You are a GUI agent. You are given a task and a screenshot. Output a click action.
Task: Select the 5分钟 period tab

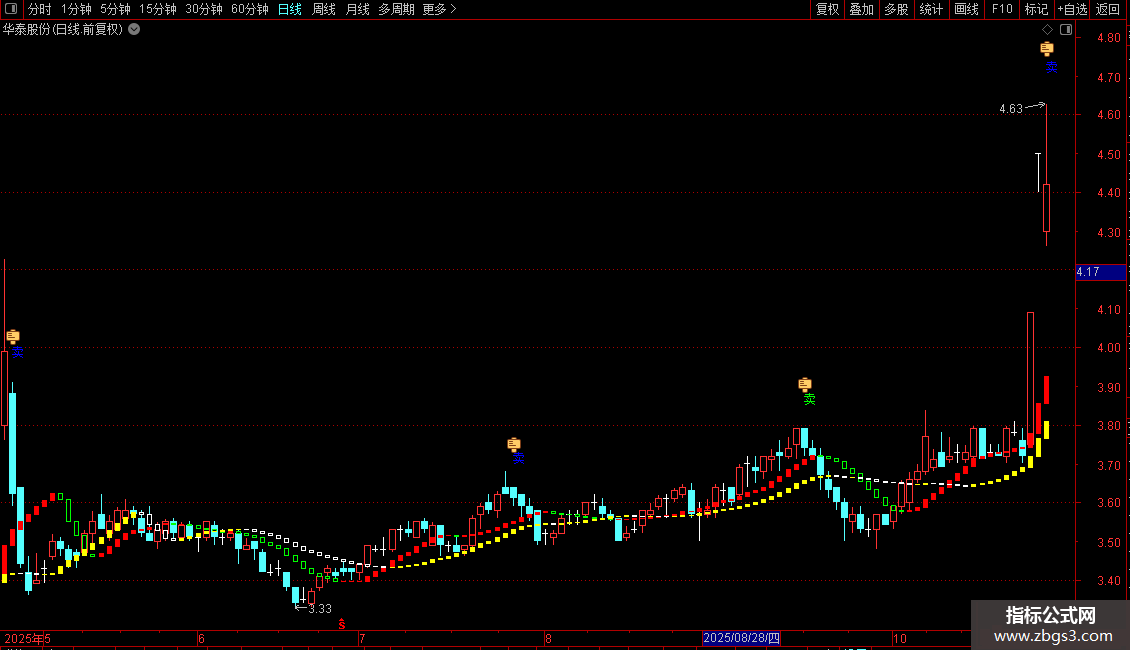pos(115,9)
